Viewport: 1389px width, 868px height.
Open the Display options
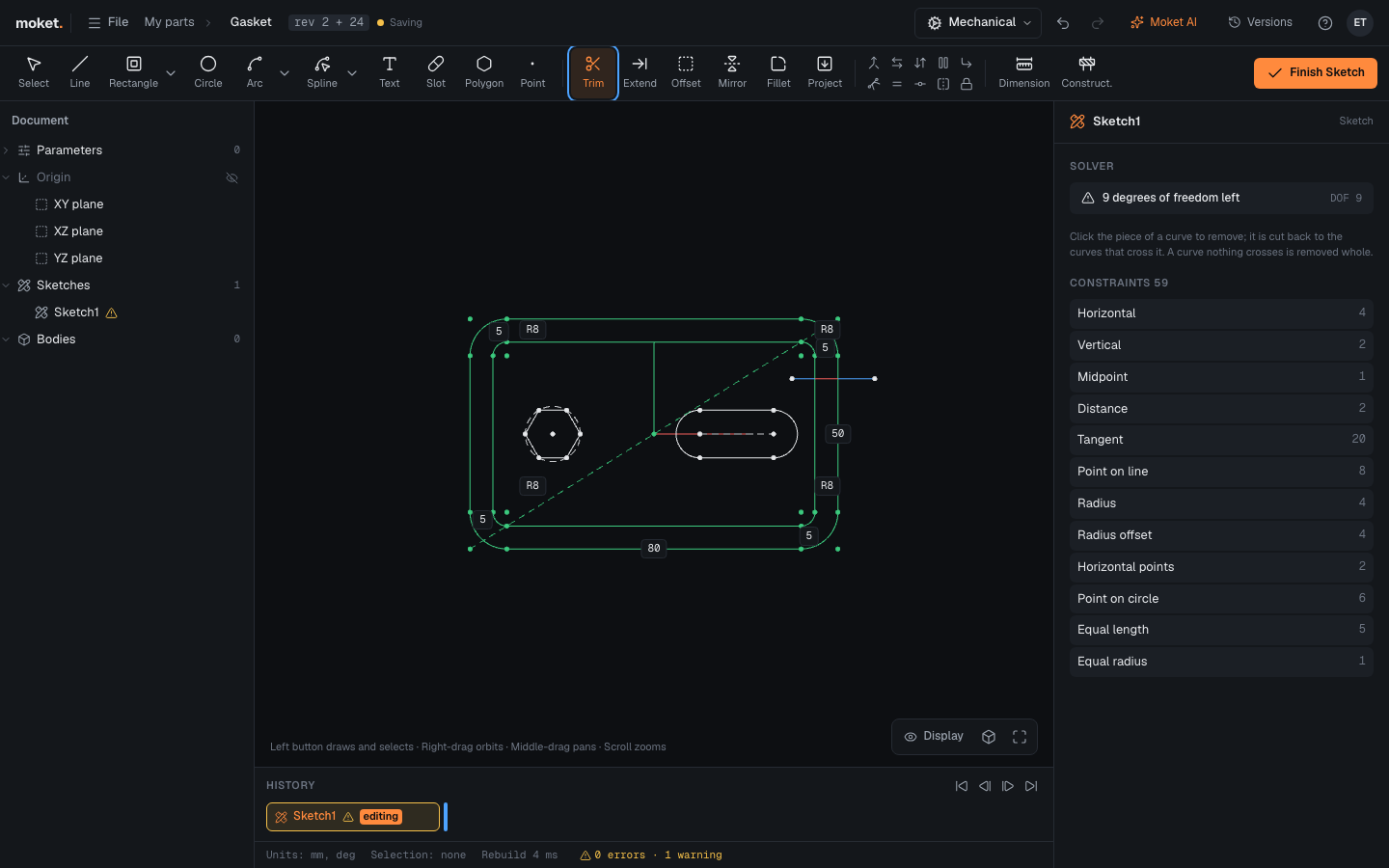[x=934, y=737]
